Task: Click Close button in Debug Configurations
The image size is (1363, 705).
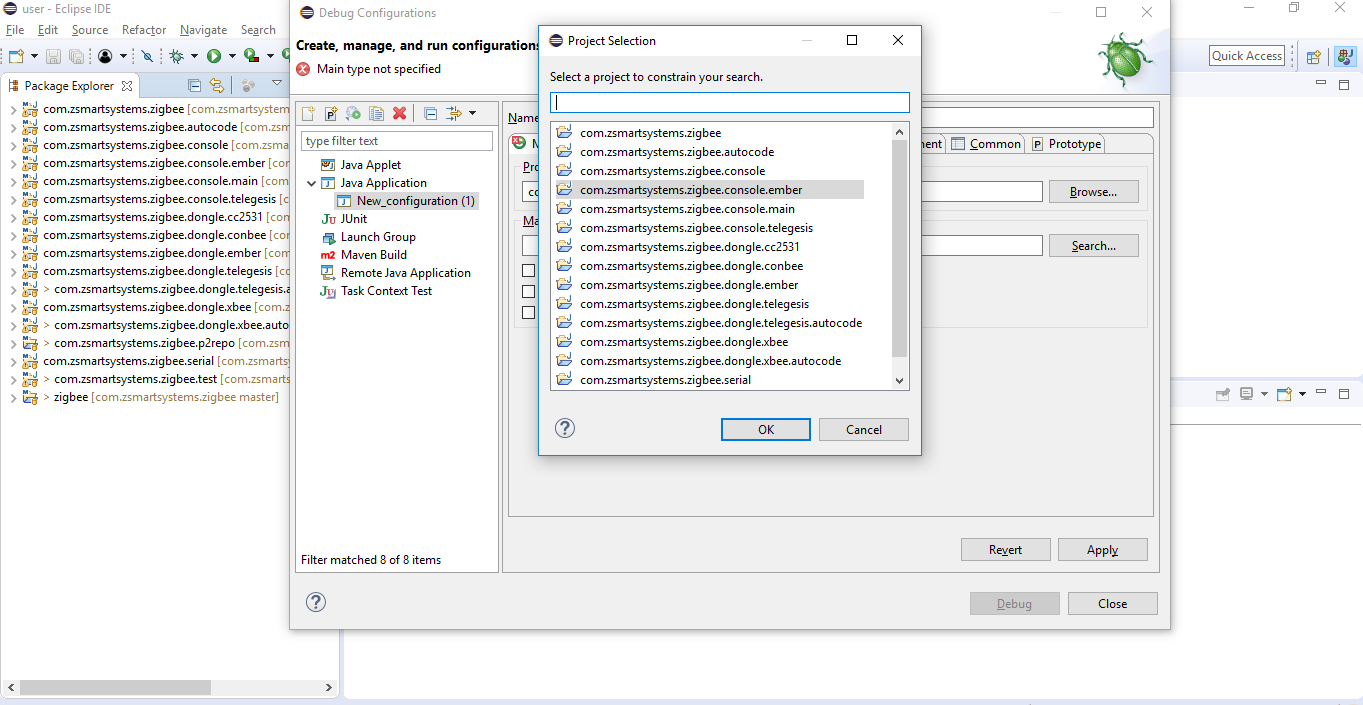Action: (1113, 604)
